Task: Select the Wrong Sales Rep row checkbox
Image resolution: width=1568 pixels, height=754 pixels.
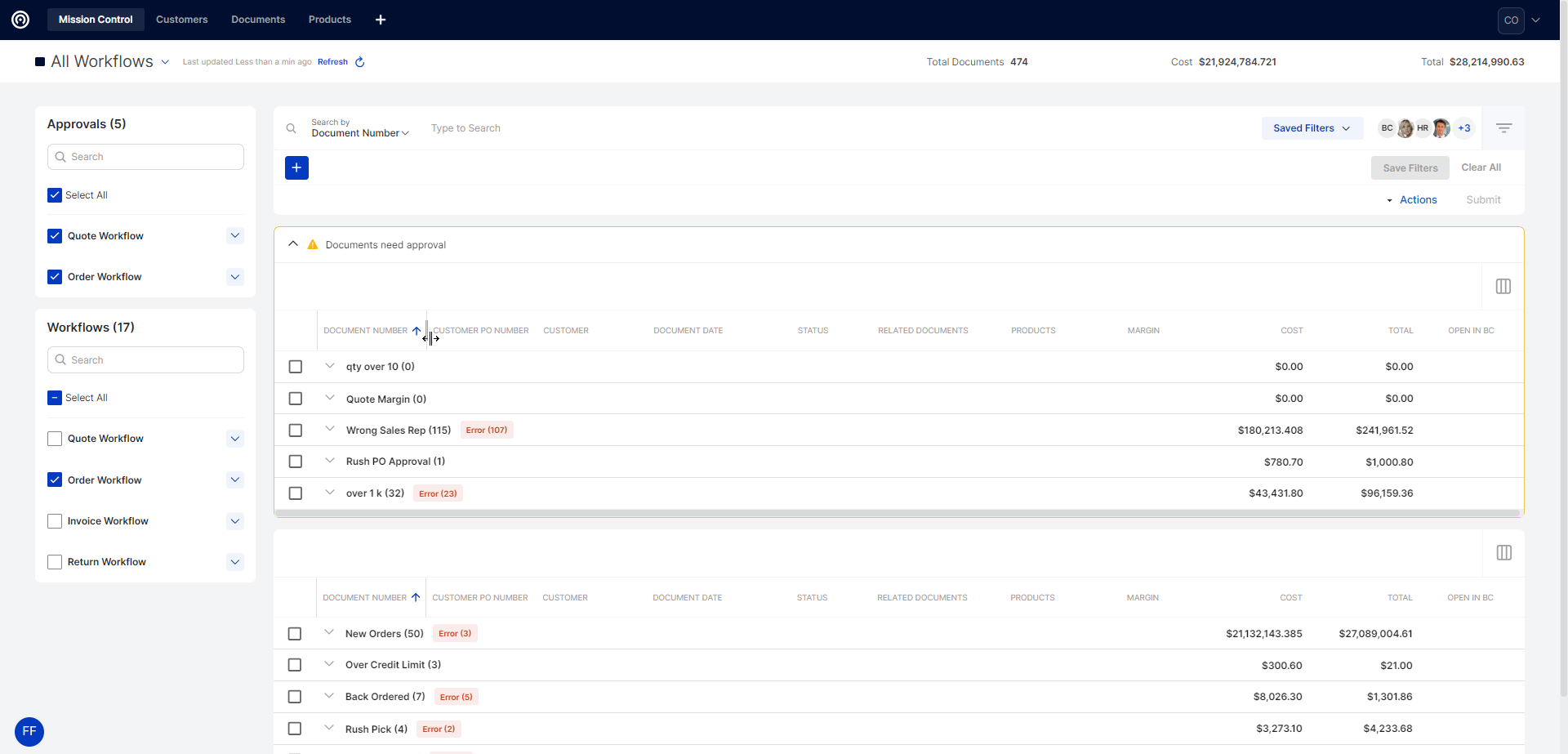Action: [296, 431]
